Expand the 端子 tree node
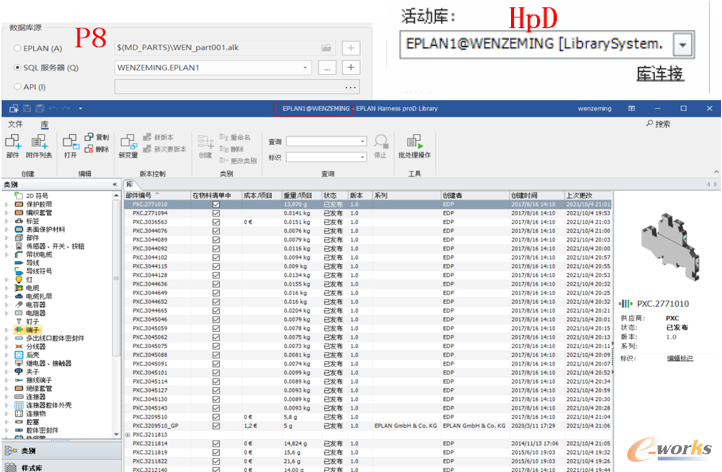This screenshot has height=472, width=722. 7,330
